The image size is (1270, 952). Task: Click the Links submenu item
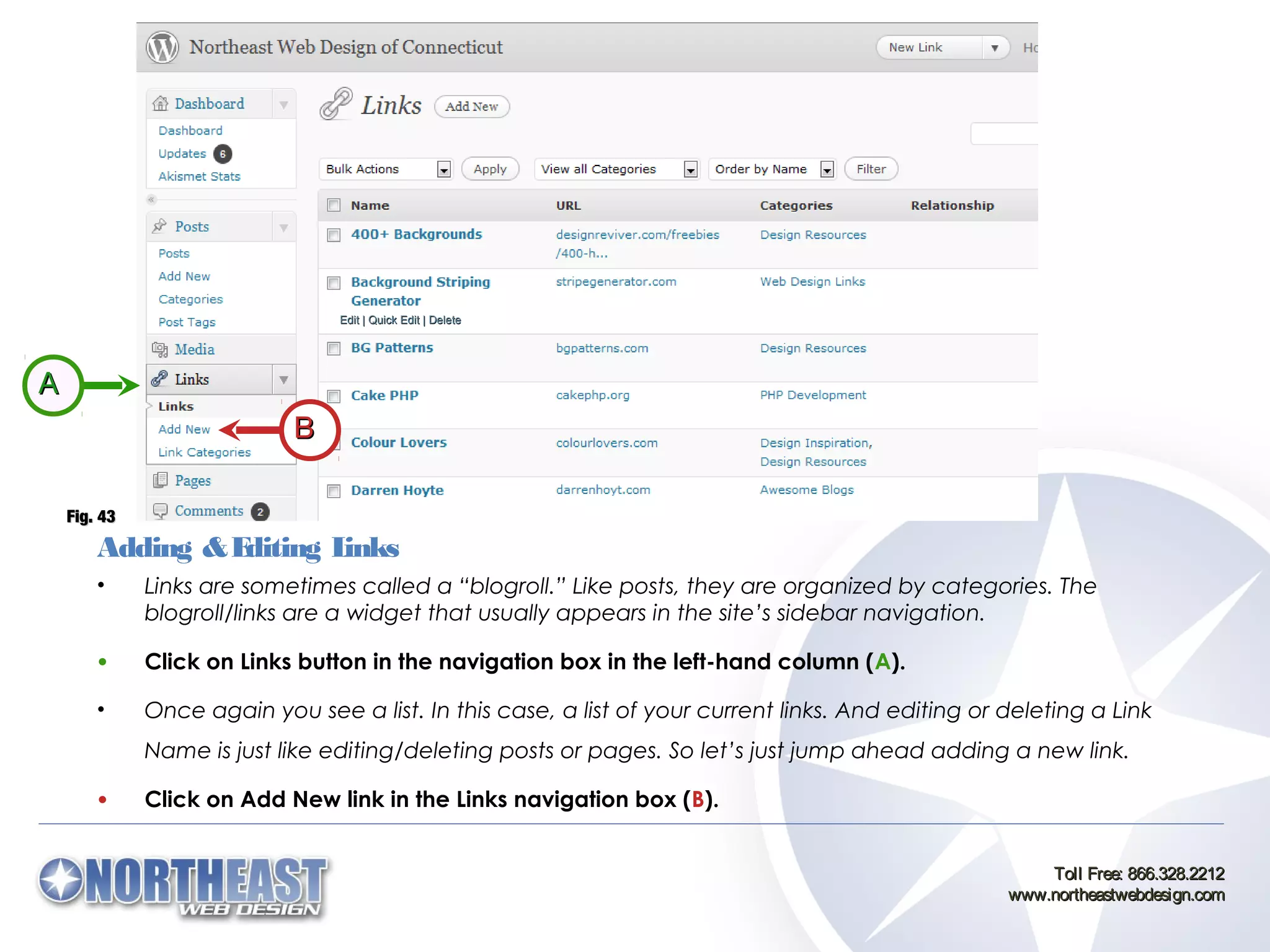tap(175, 407)
